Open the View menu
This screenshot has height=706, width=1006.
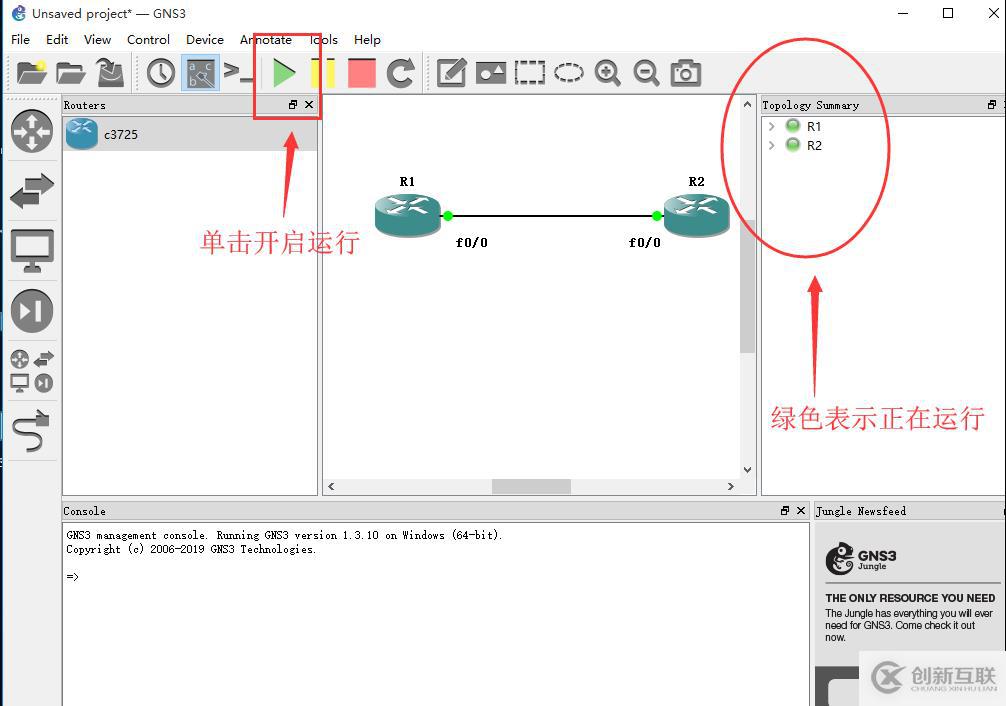pos(98,40)
